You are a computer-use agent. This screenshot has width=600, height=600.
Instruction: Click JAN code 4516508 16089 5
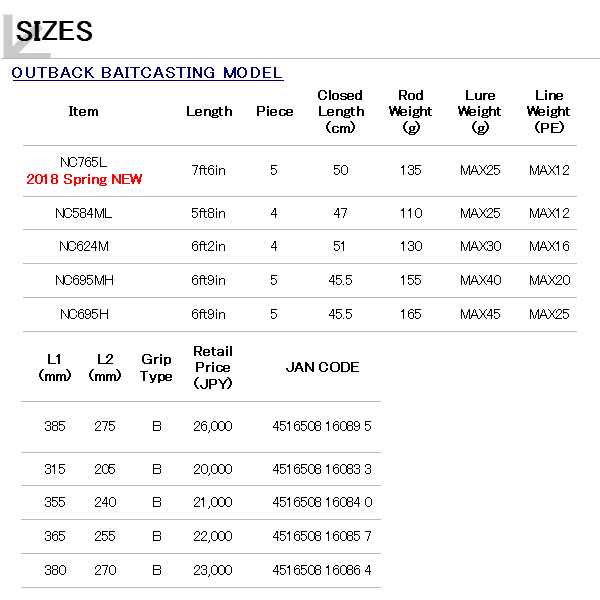pyautogui.click(x=322, y=426)
